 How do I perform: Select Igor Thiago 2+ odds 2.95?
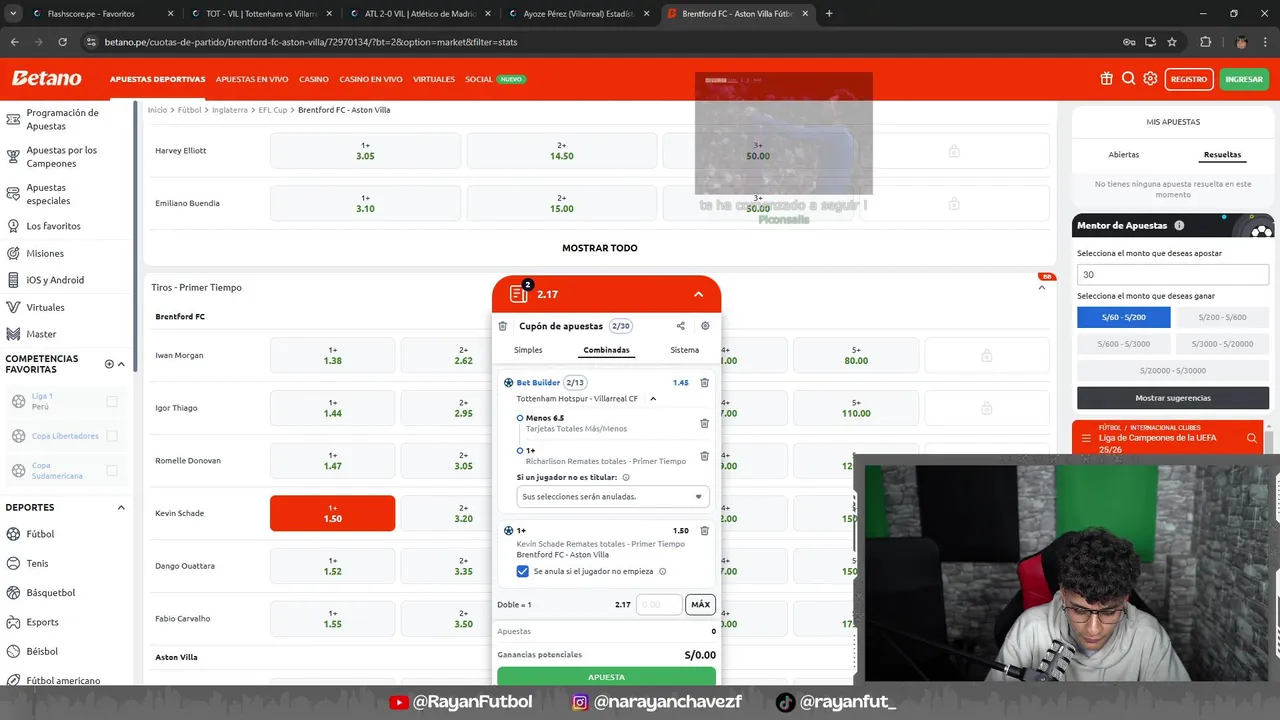pyautogui.click(x=463, y=408)
